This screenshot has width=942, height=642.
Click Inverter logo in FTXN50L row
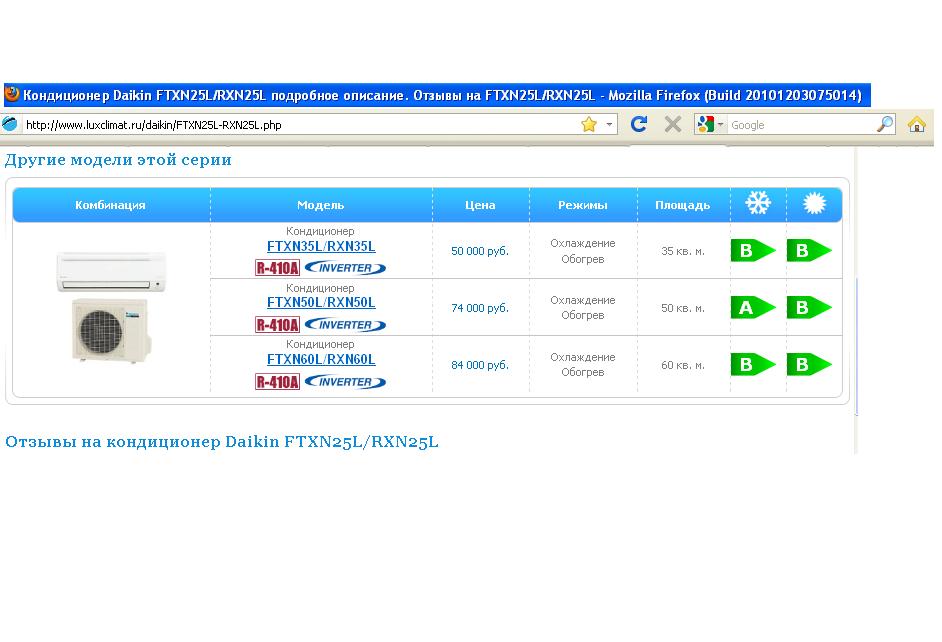345,325
